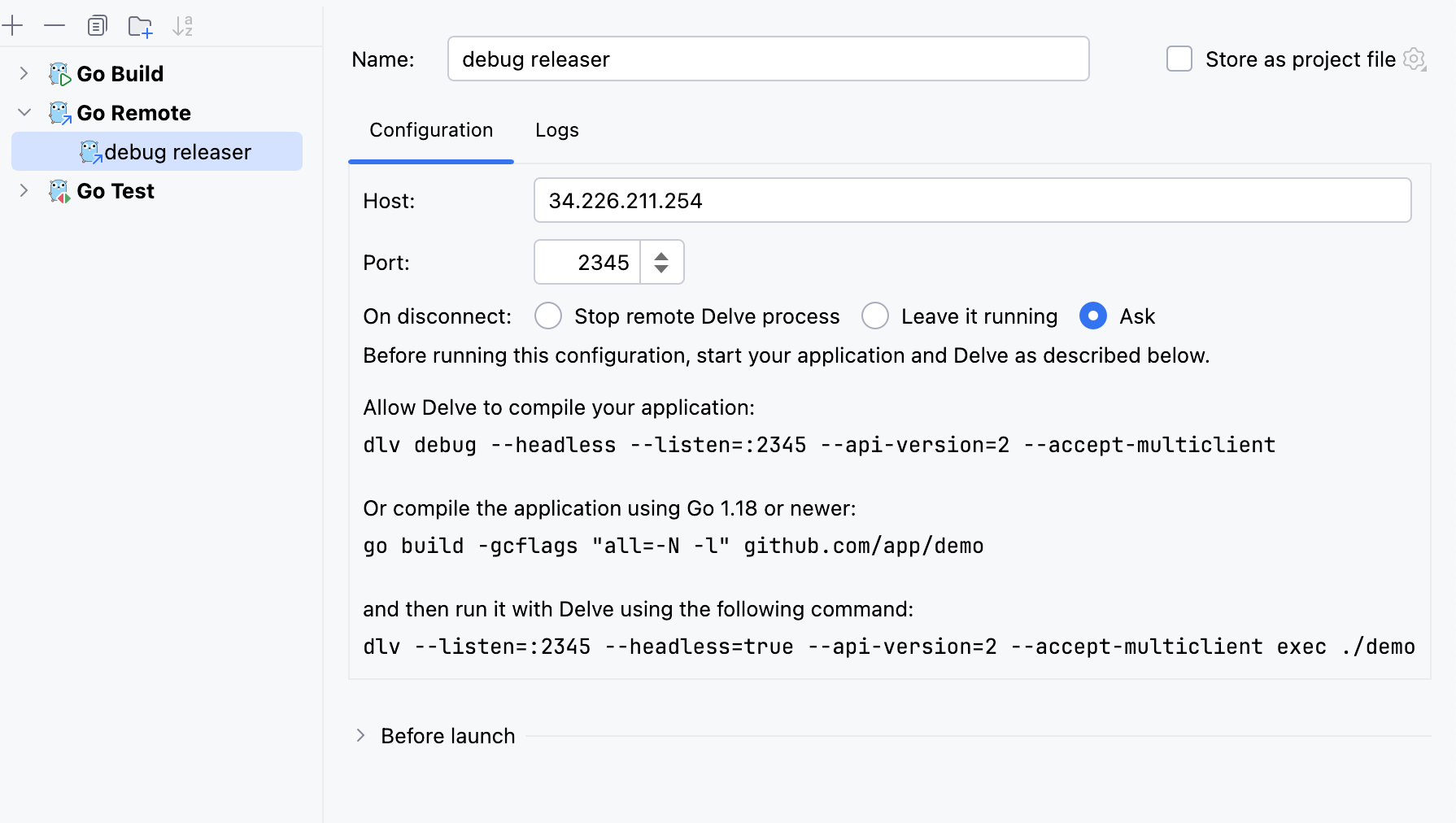Choose the Ask radio button

(x=1092, y=316)
